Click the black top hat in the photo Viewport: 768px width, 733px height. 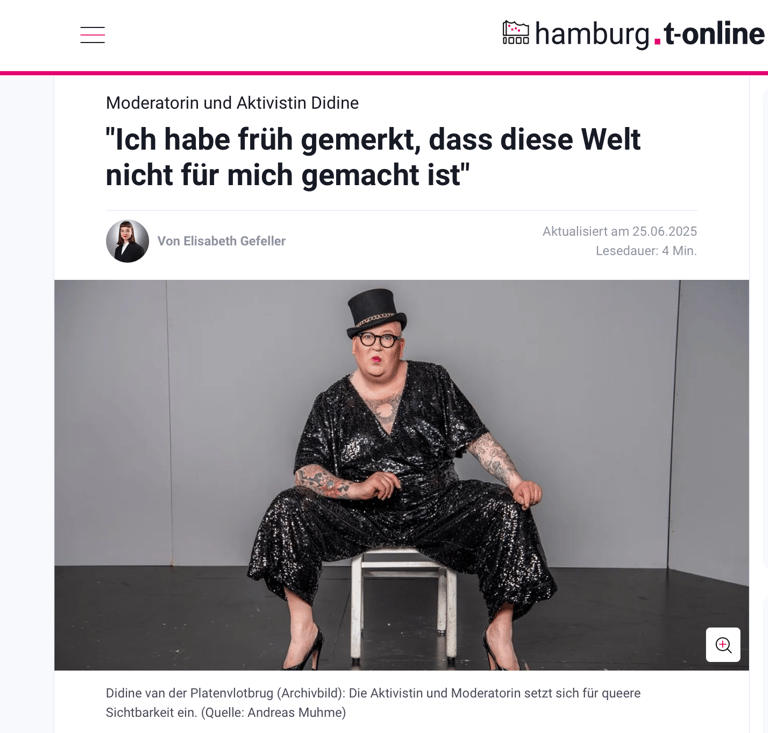[376, 312]
